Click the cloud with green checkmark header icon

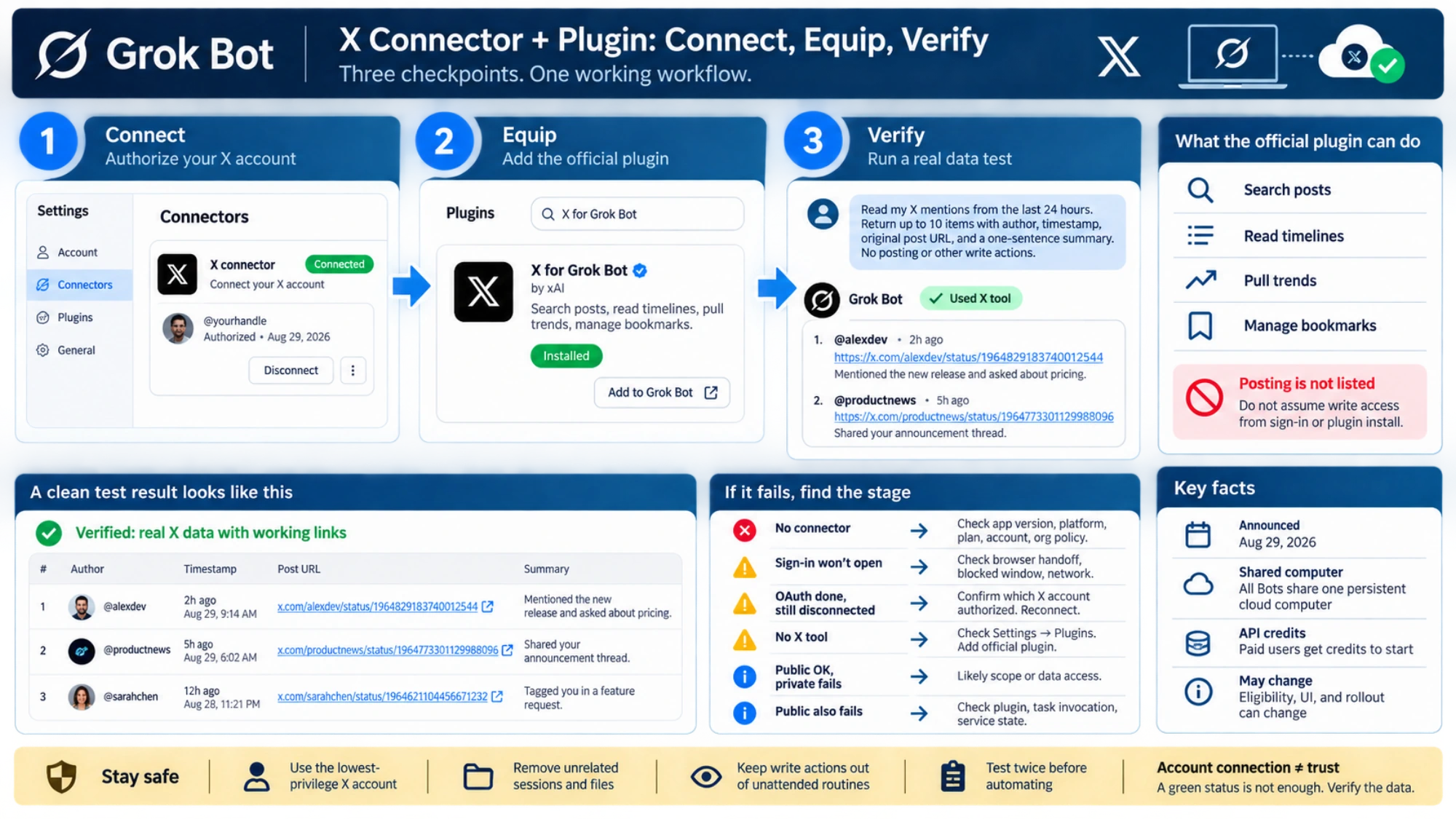pyautogui.click(x=1361, y=55)
